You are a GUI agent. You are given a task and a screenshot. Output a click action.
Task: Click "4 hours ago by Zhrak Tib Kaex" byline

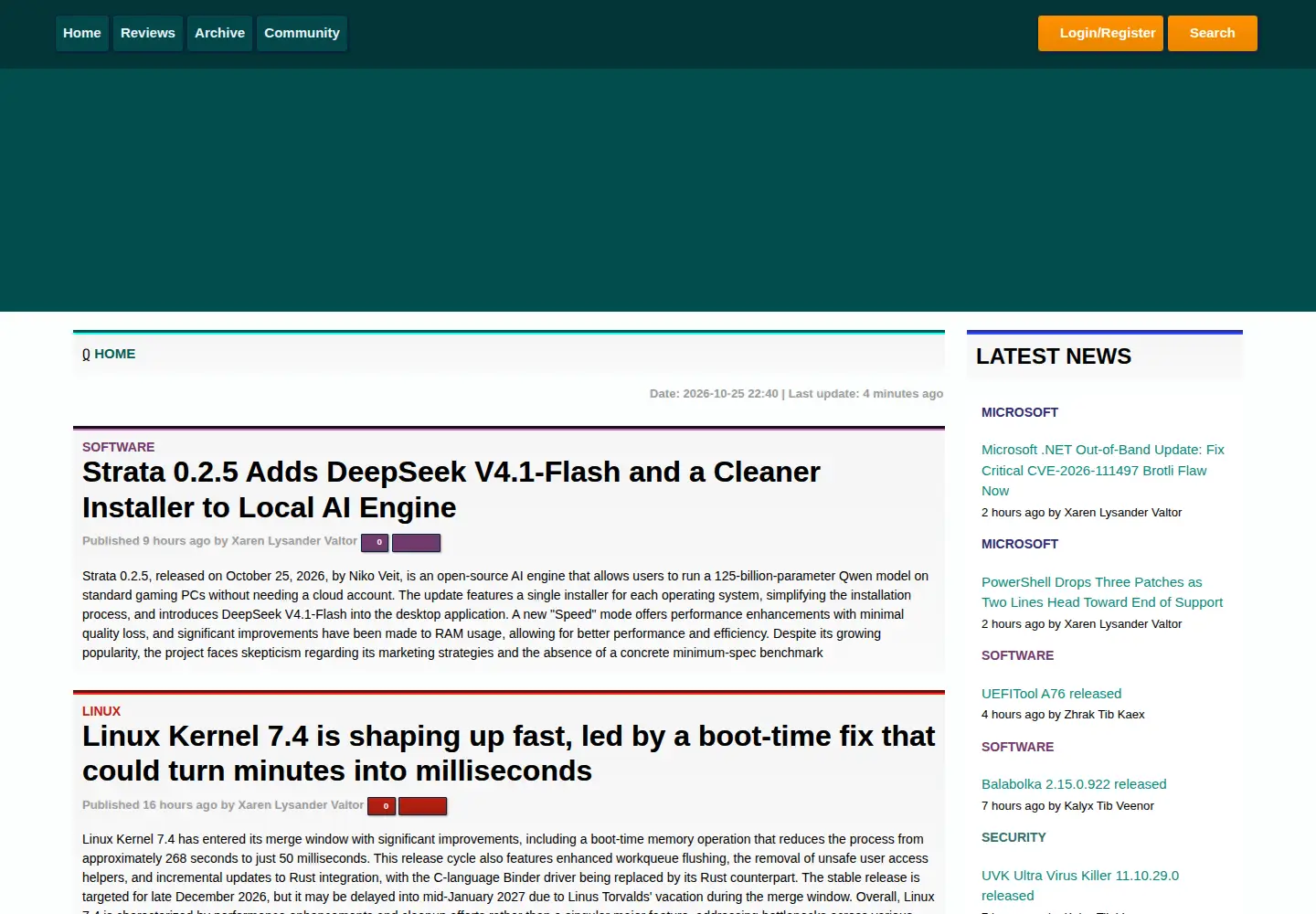(x=1063, y=715)
